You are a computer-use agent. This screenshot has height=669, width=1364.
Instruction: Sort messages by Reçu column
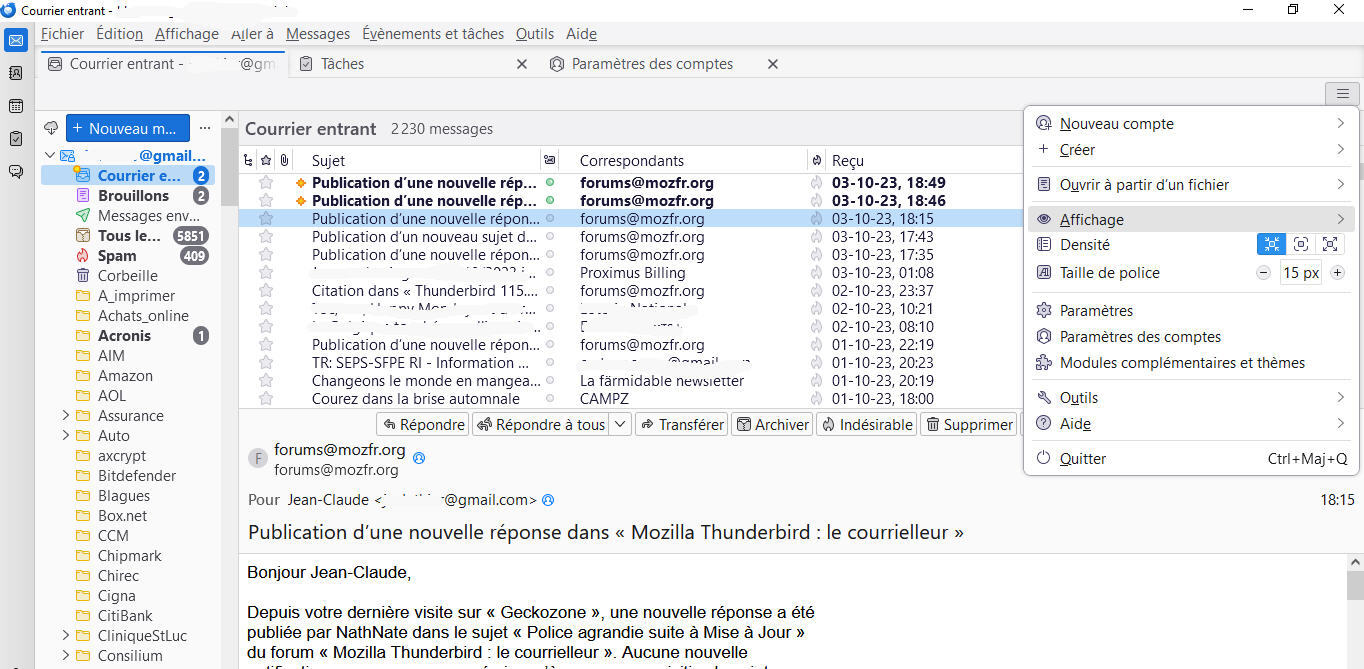tap(848, 160)
